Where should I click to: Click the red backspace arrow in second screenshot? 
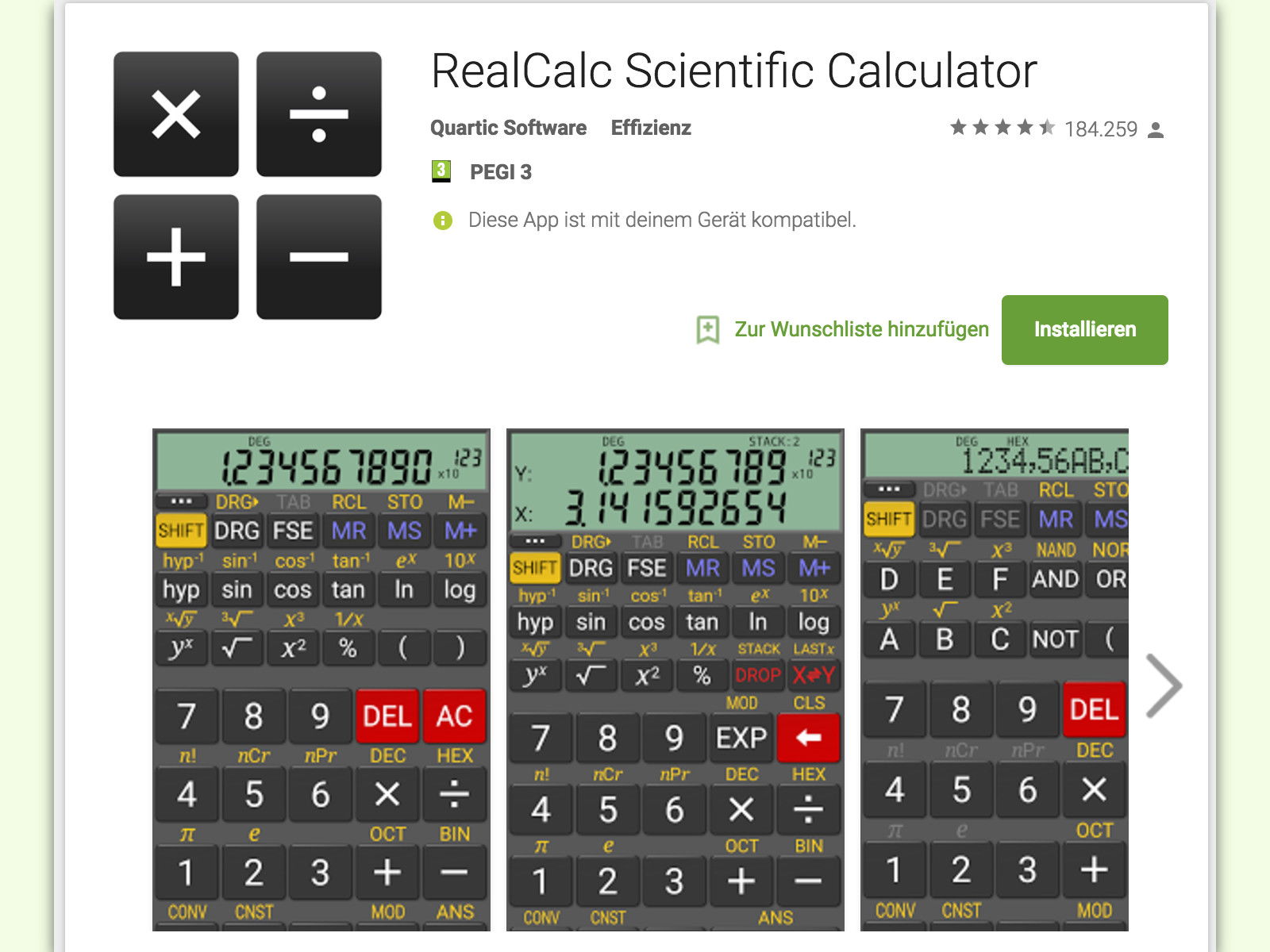[x=809, y=738]
